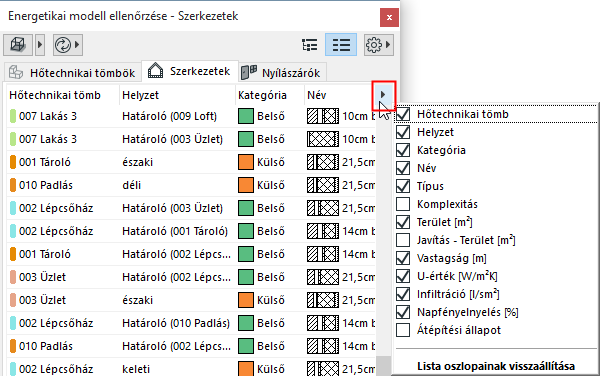Toggle Név column checkbox
Screen dimensions: 600x376
pyautogui.click(x=403, y=168)
